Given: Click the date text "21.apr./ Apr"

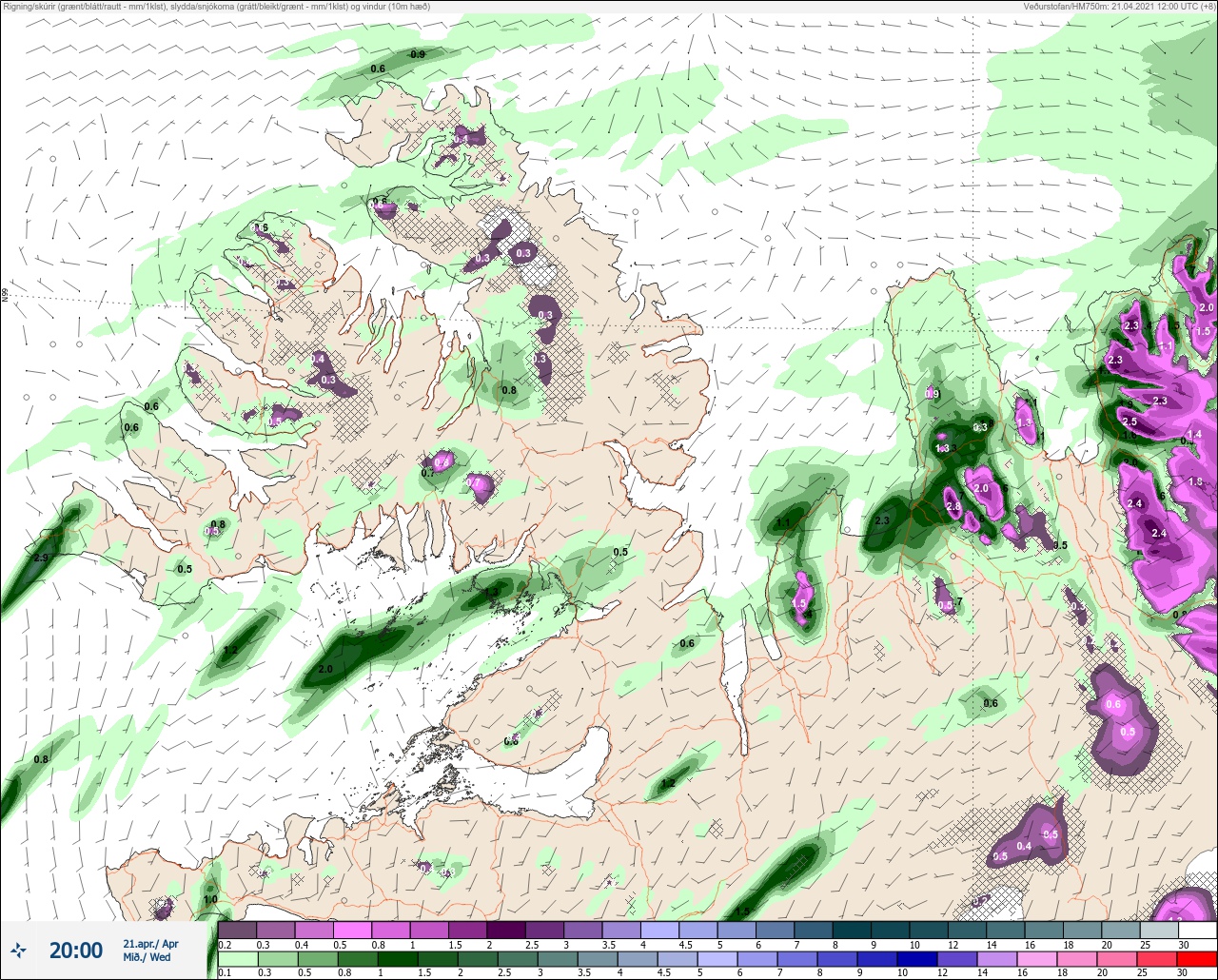Looking at the screenshot, I should [x=150, y=944].
